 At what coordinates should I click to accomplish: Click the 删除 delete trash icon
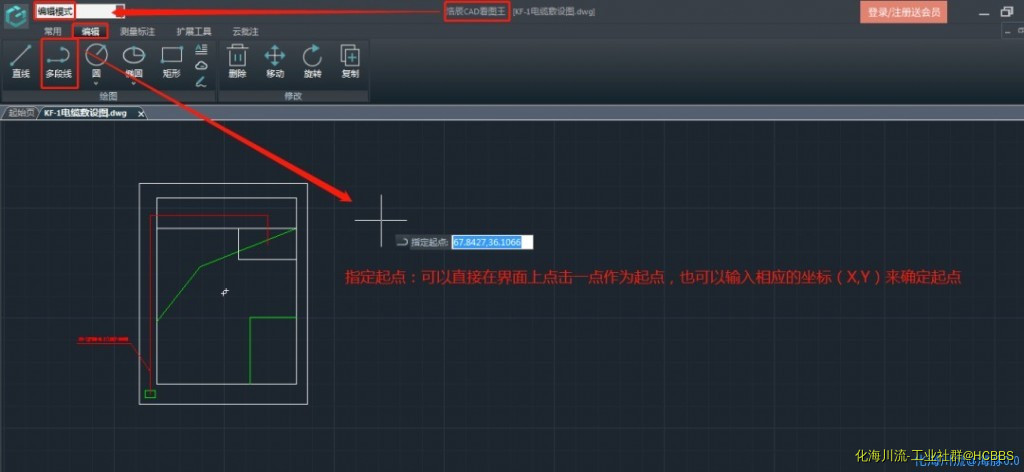237,60
